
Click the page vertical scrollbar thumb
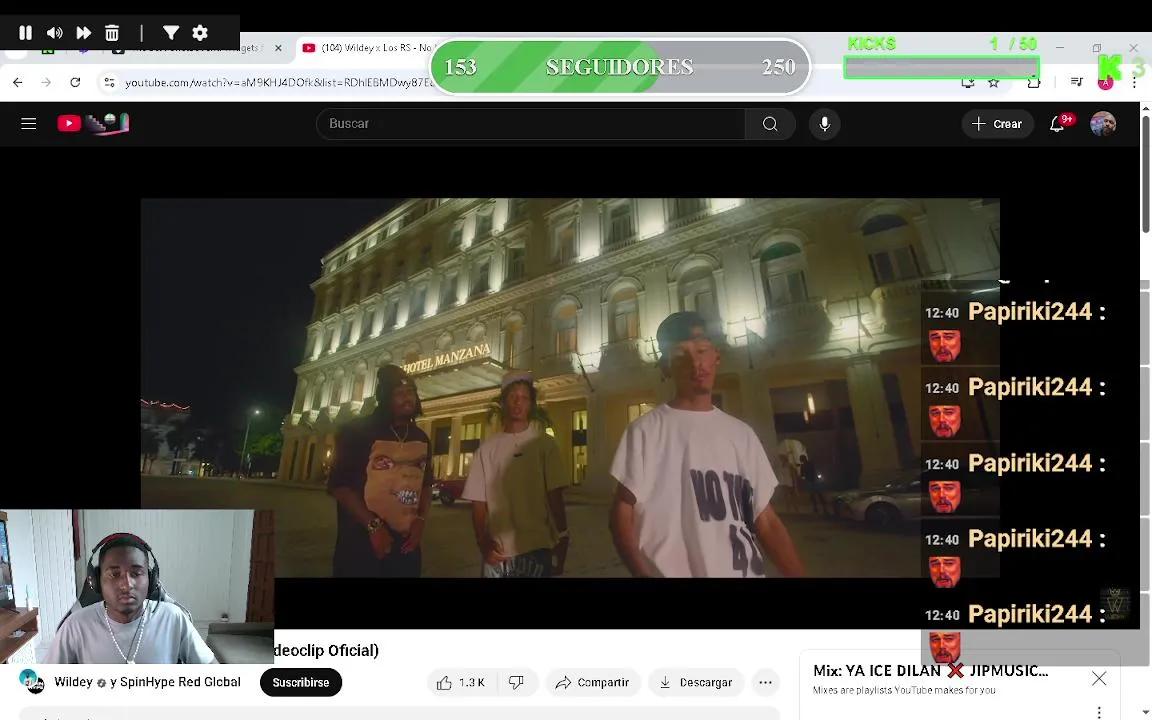click(1145, 174)
